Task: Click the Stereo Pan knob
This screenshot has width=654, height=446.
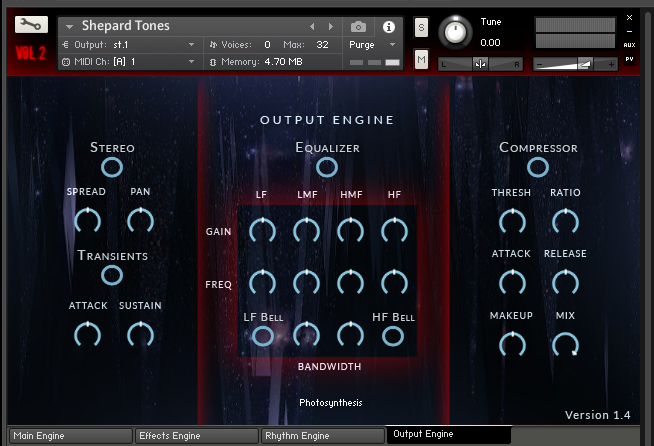Action: (141, 220)
